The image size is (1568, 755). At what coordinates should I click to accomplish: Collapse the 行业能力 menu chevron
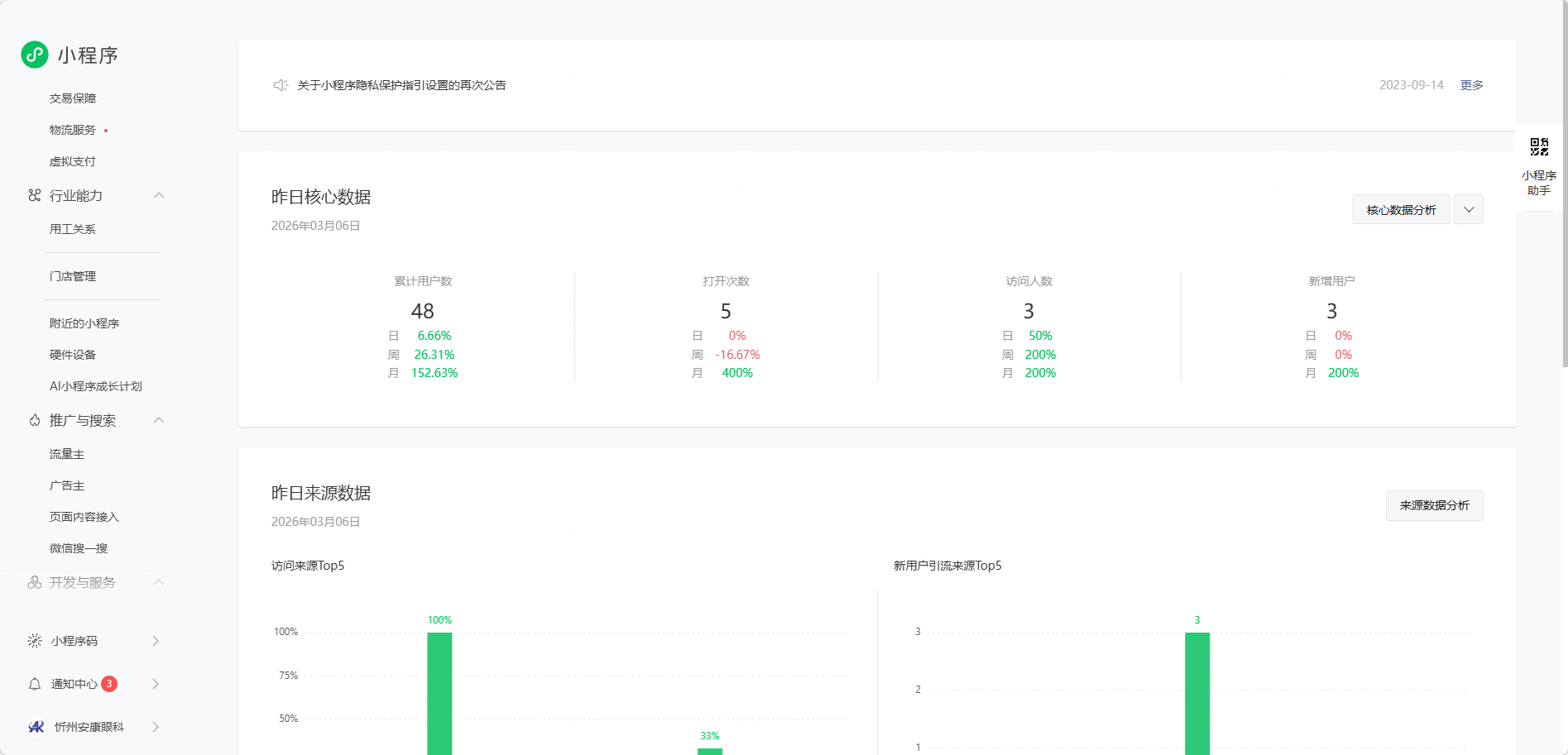(159, 195)
